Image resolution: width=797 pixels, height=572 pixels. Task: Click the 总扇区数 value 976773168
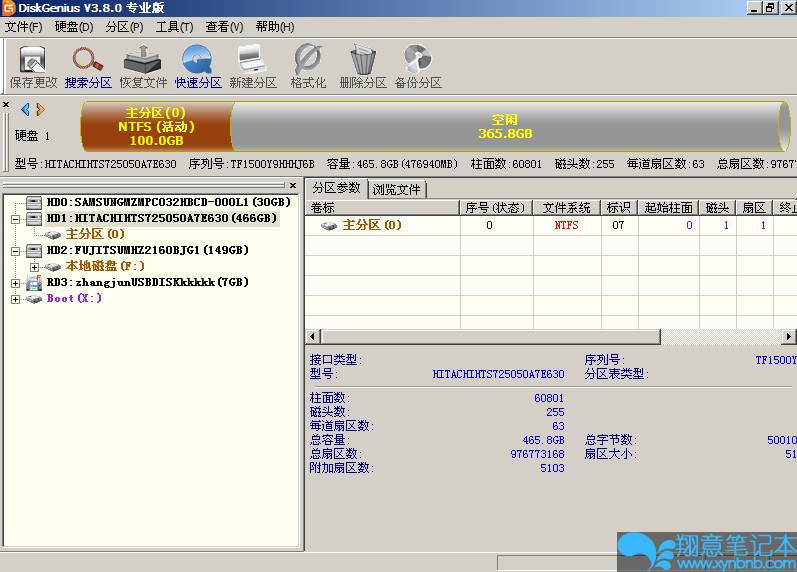coord(537,454)
